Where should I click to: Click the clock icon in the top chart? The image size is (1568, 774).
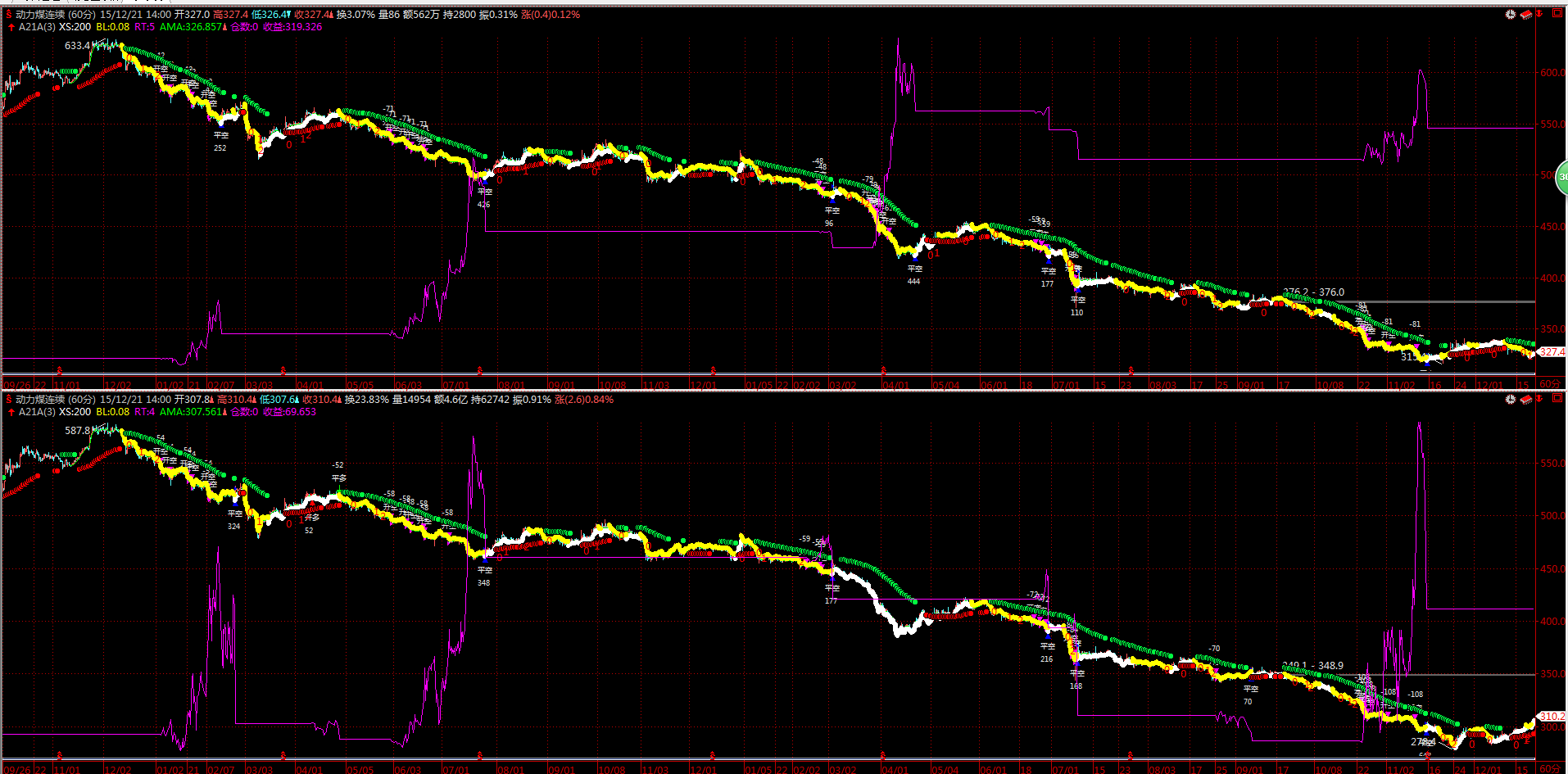[1511, 15]
